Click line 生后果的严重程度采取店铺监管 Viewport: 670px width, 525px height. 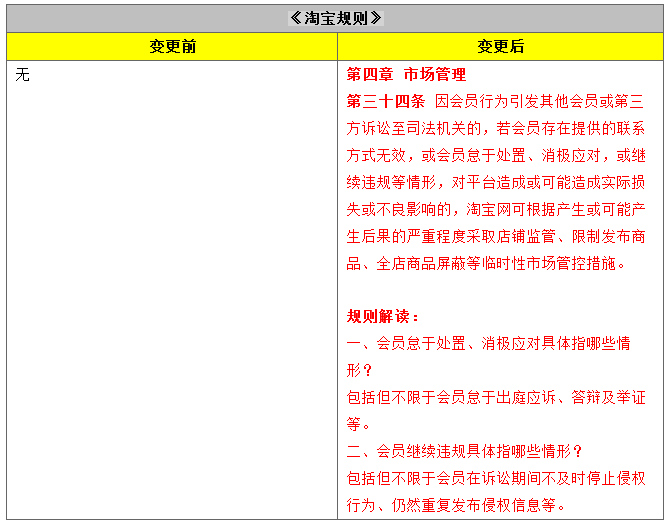496,237
